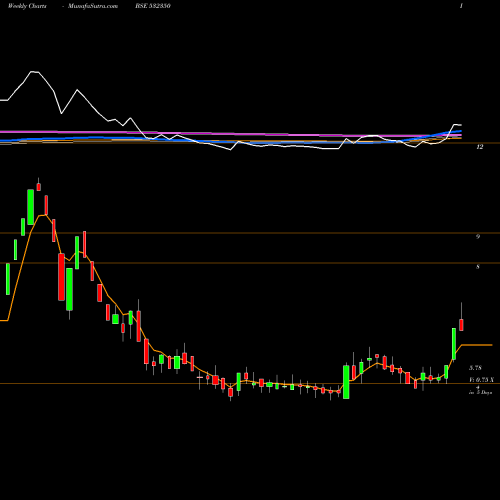This screenshot has width=500, height=500.
Task: Click the "in 5 Days" label
Action: (480, 393)
